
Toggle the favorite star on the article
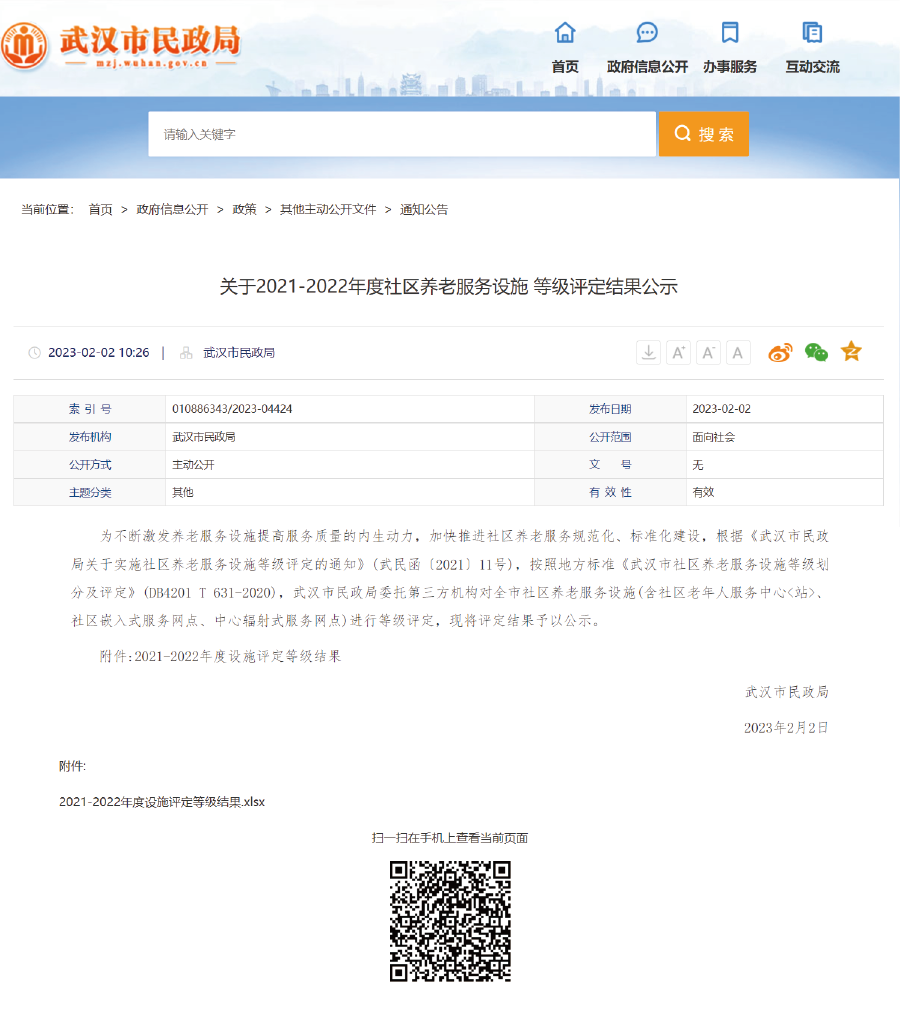pyautogui.click(x=851, y=352)
